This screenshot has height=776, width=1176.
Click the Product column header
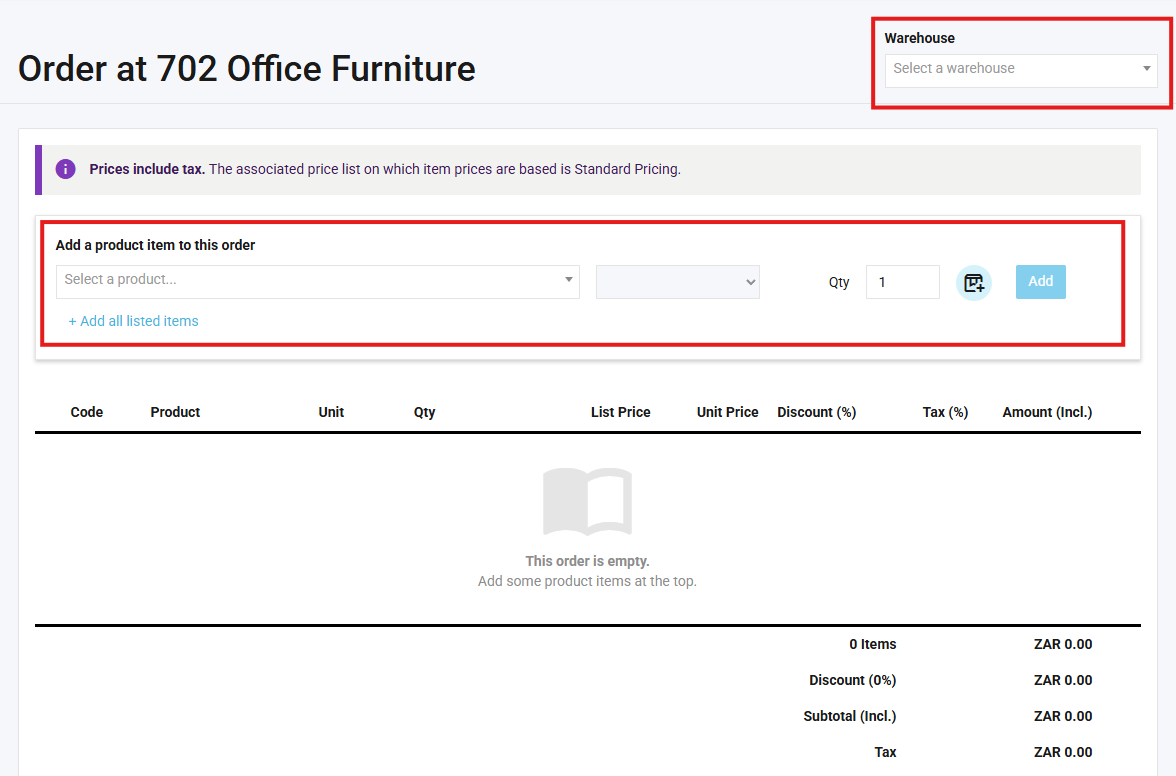[x=175, y=412]
